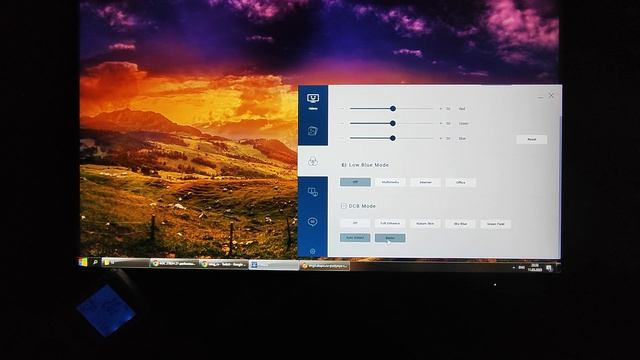The image size is (640, 360).
Task: Select the highlighted color setup sidebar icon
Action: click(313, 161)
